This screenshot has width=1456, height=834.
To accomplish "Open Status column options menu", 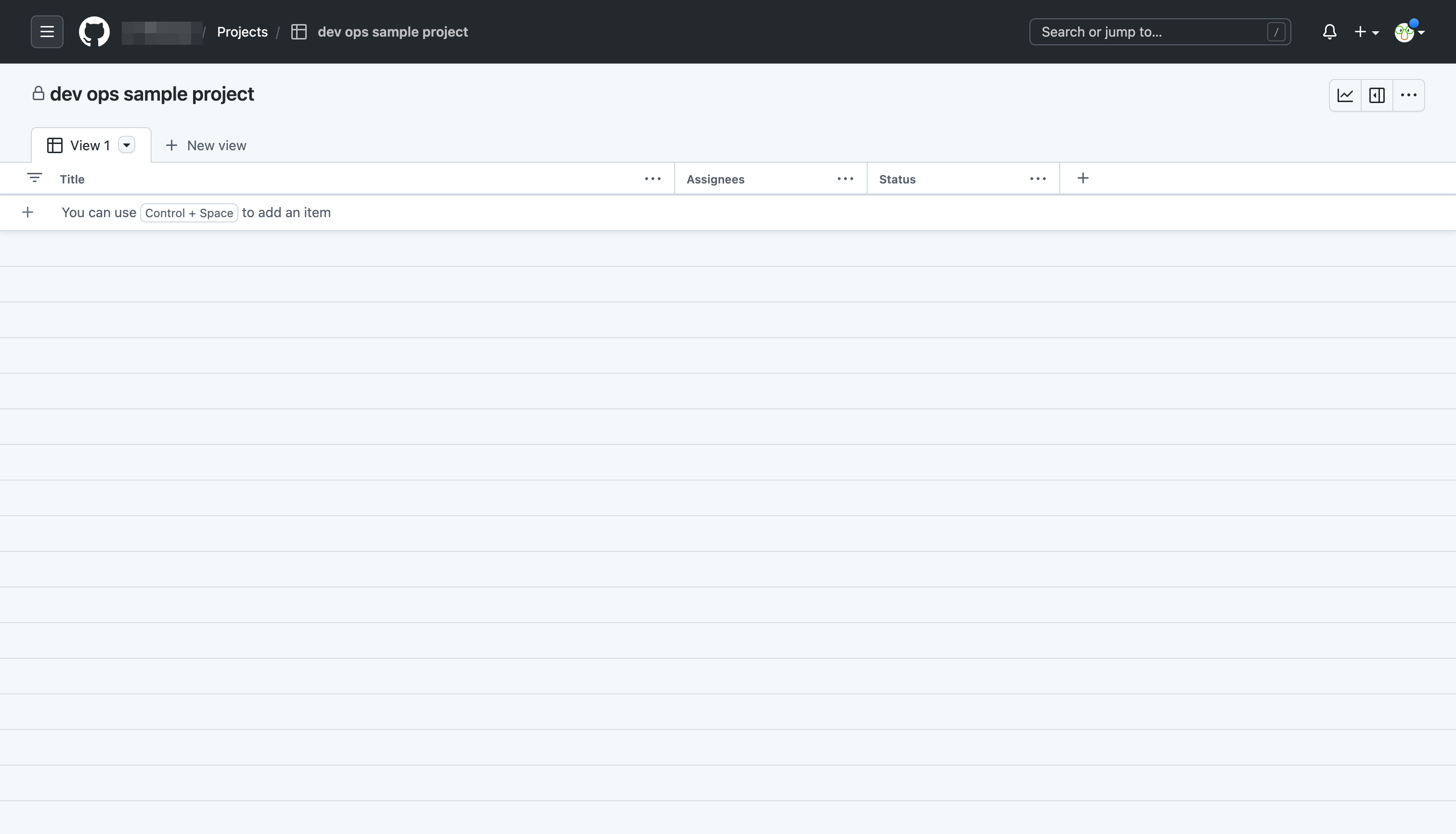I will pos(1037,179).
